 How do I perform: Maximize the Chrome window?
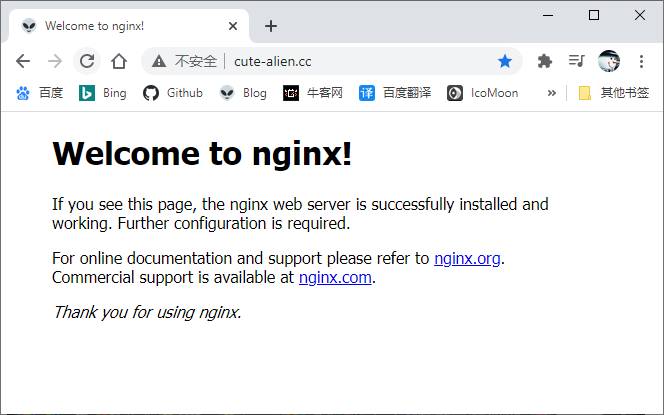pyautogui.click(x=594, y=15)
